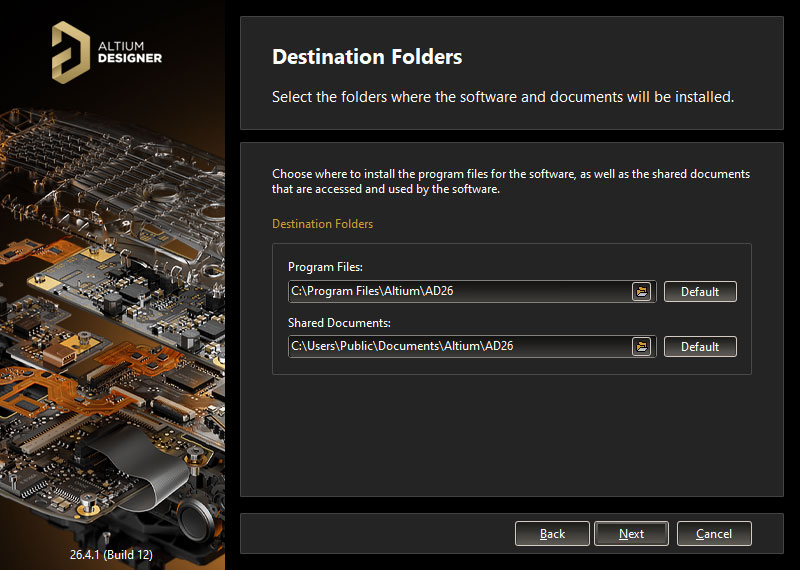Browse for Program Files folder icon
Viewport: 800px width, 570px height.
point(642,291)
